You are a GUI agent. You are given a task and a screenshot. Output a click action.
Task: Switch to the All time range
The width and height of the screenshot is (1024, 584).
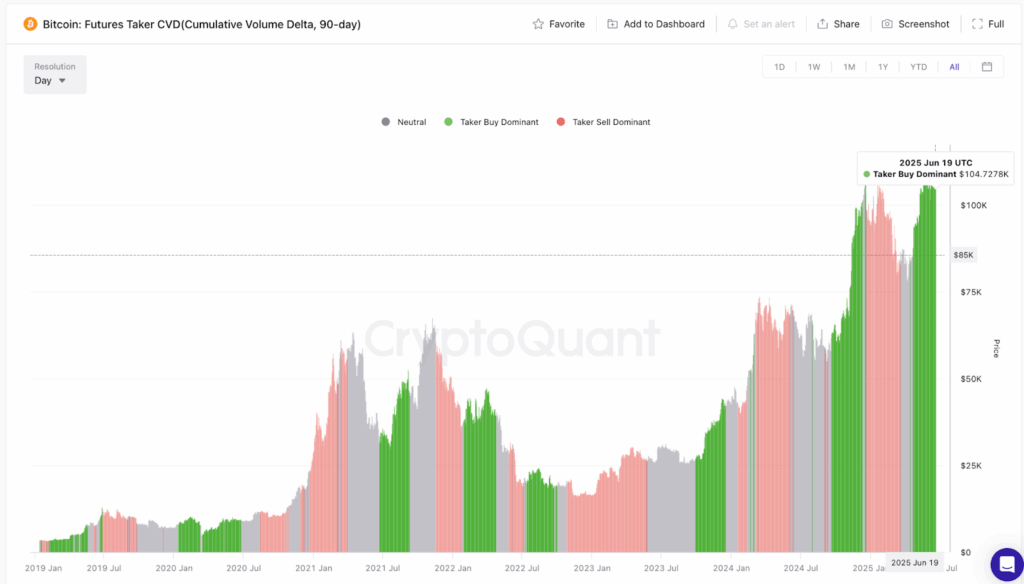coord(954,67)
